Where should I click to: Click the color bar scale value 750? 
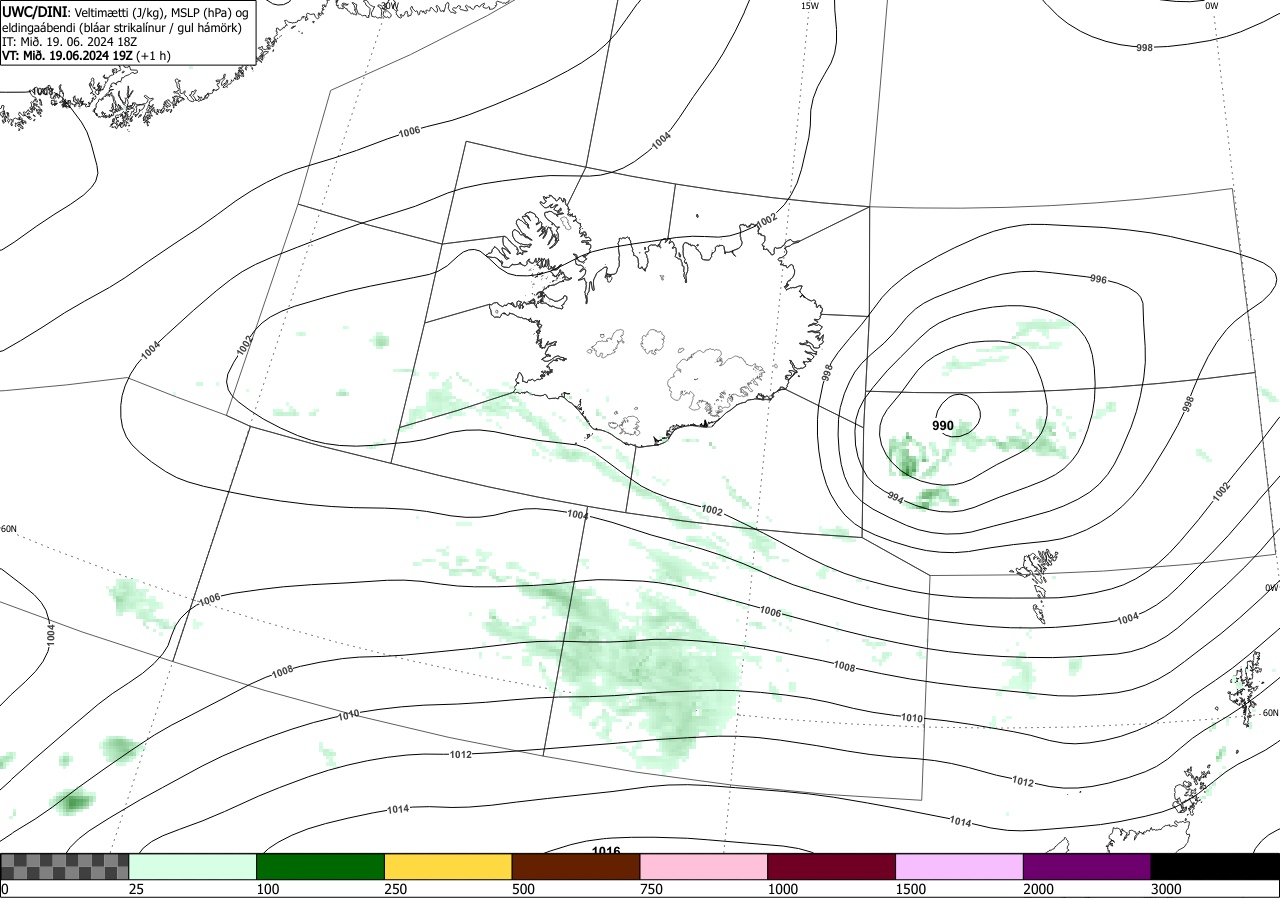(652, 889)
